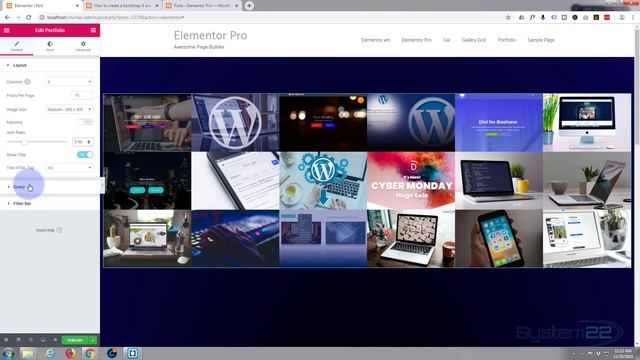
Task: Click the Elementor Pro site title
Action: [x=210, y=36]
